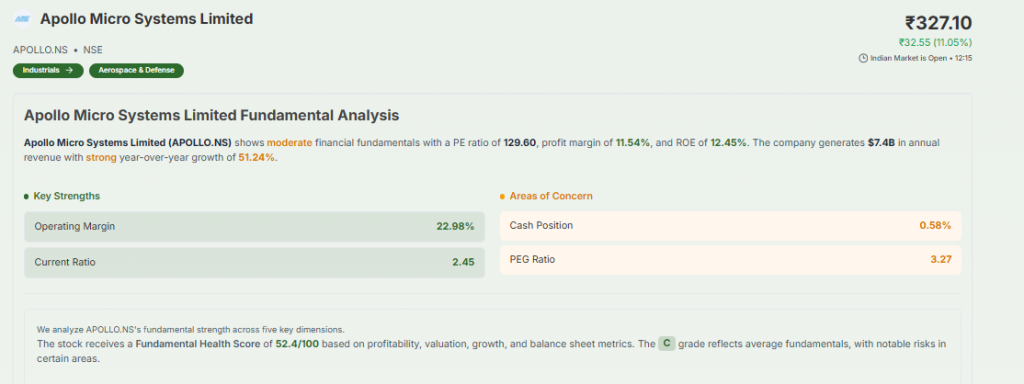Click the APOLLO.NS ticker symbol
Image resolution: width=1024 pixels, height=384 pixels.
40,50
